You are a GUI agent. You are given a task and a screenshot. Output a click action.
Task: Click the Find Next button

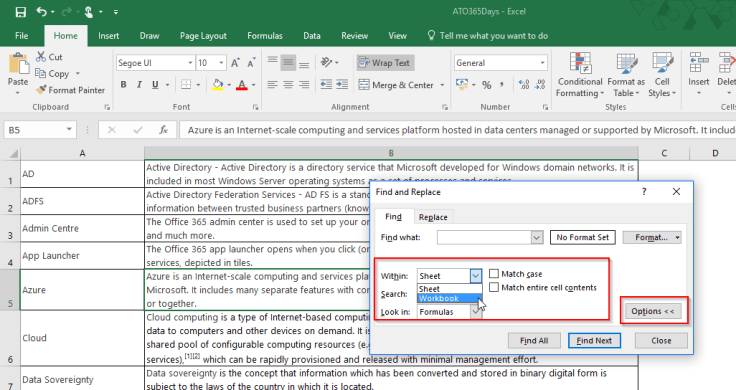tap(594, 341)
